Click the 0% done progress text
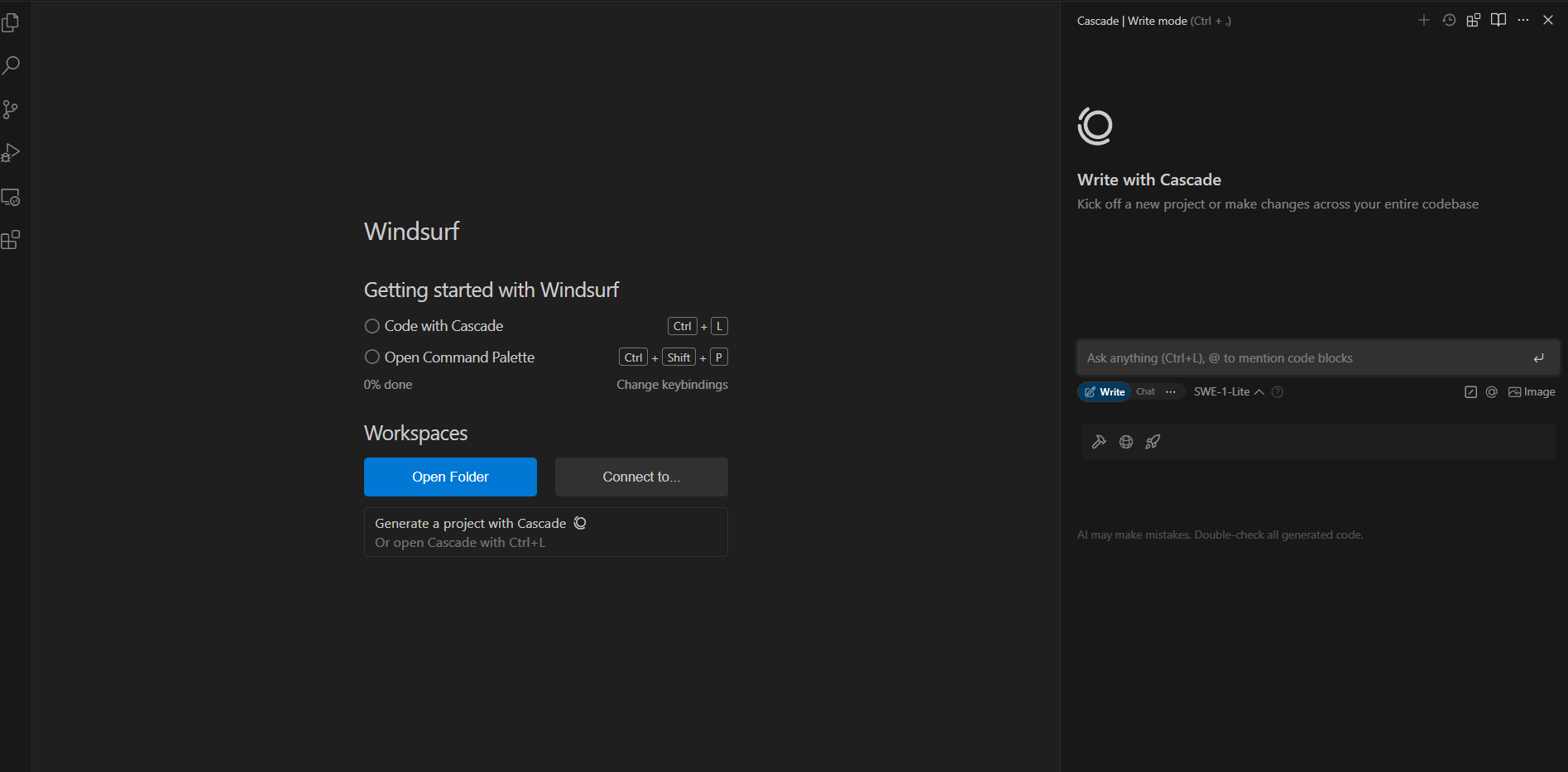Viewport: 1568px width, 772px height. click(388, 385)
